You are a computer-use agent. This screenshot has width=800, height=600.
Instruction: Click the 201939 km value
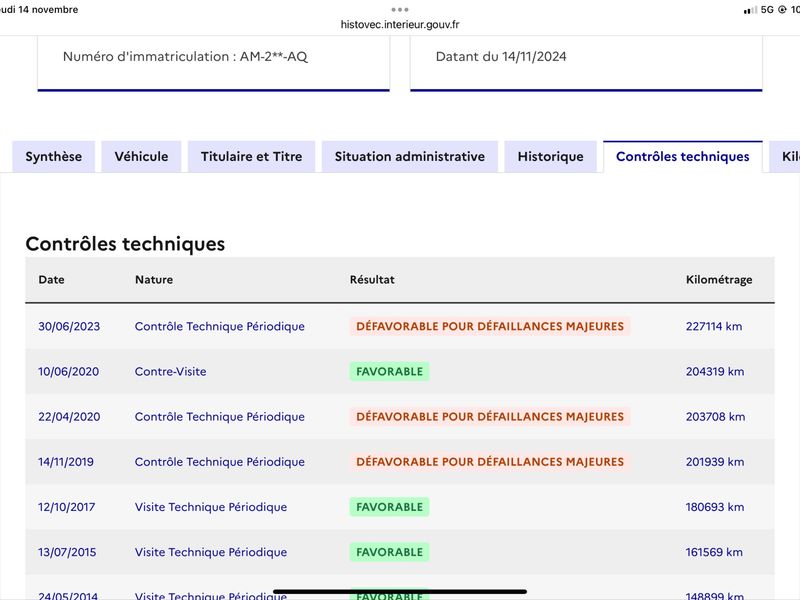coord(715,462)
